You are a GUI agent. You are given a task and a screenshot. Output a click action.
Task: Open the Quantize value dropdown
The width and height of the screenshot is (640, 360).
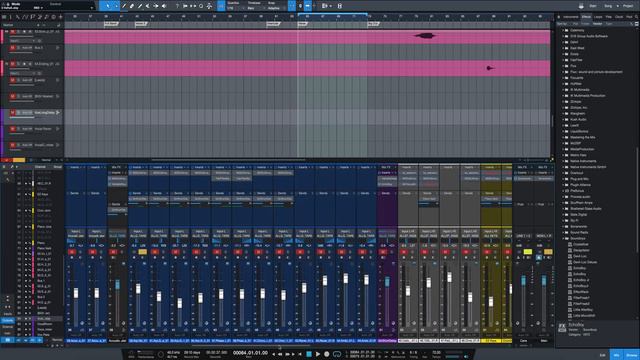pyautogui.click(x=236, y=8)
